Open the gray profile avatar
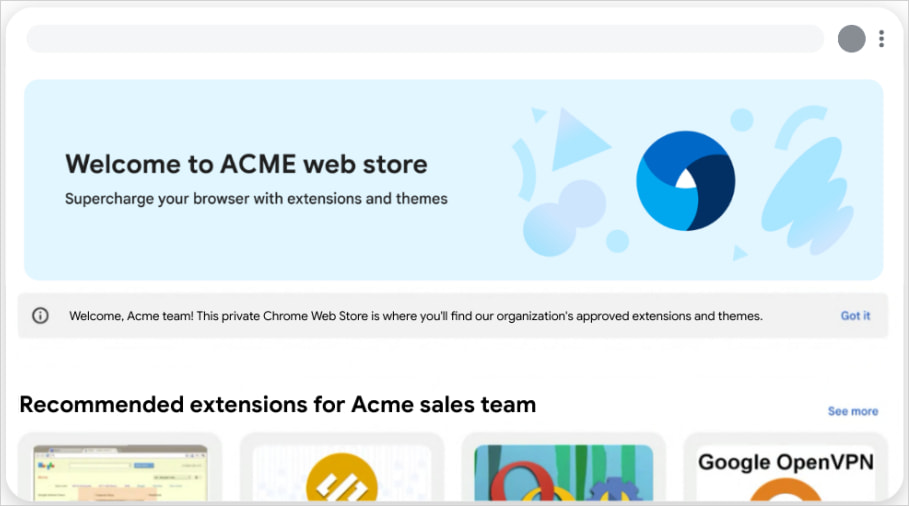Viewport: 909px width, 506px height. pyautogui.click(x=852, y=39)
